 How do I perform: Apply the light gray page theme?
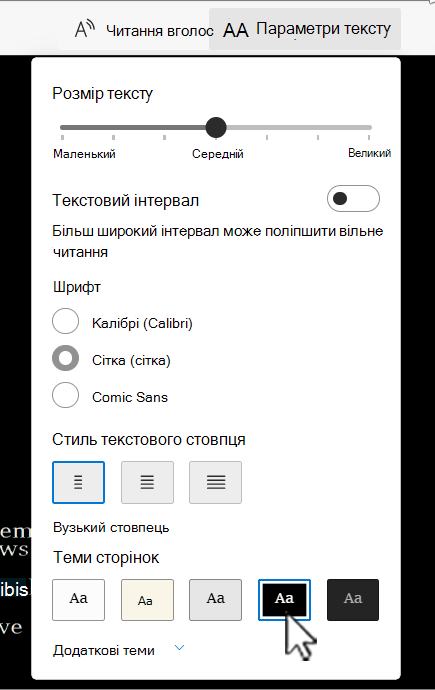click(216, 600)
